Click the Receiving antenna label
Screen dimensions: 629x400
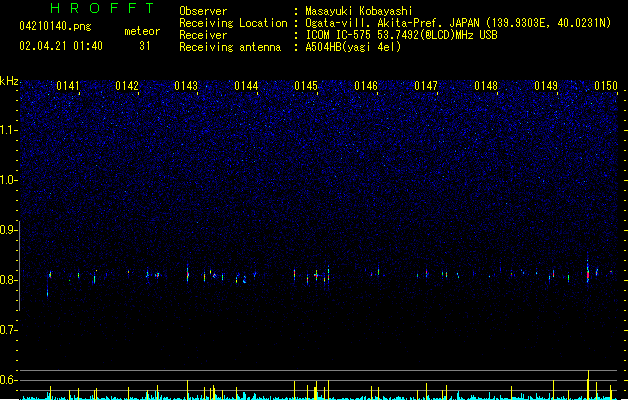pyautogui.click(x=230, y=47)
